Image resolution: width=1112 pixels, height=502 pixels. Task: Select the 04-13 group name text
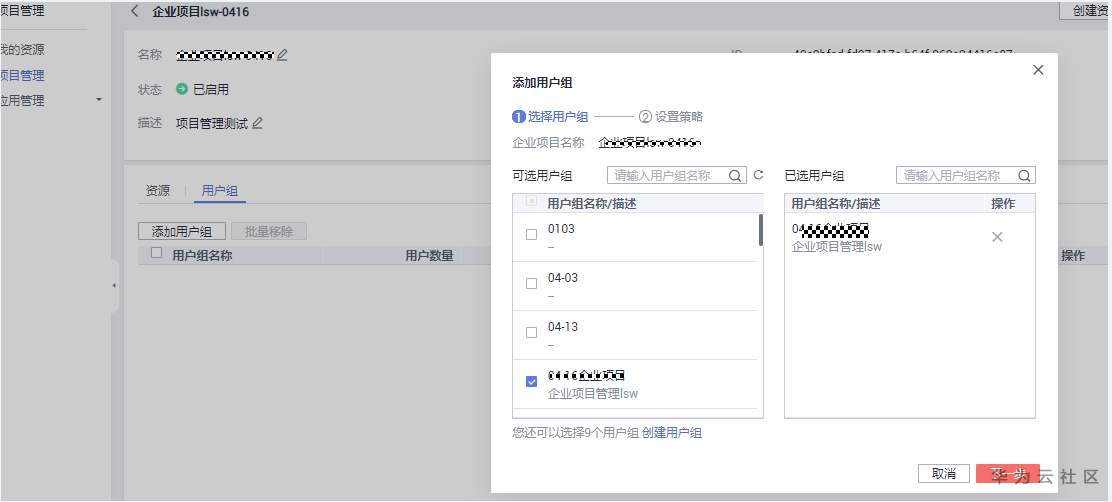point(562,327)
